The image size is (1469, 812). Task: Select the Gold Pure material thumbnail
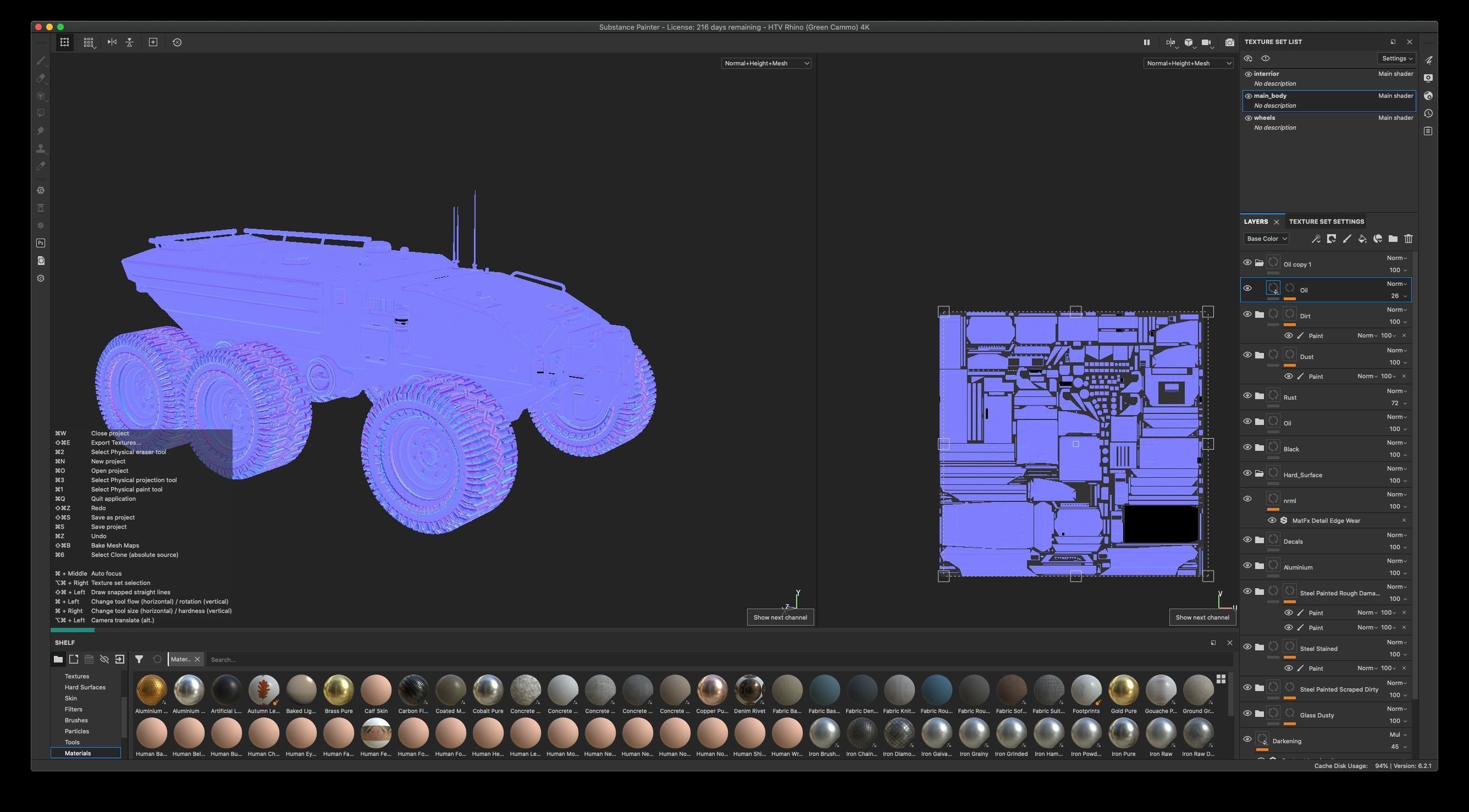(x=1123, y=689)
